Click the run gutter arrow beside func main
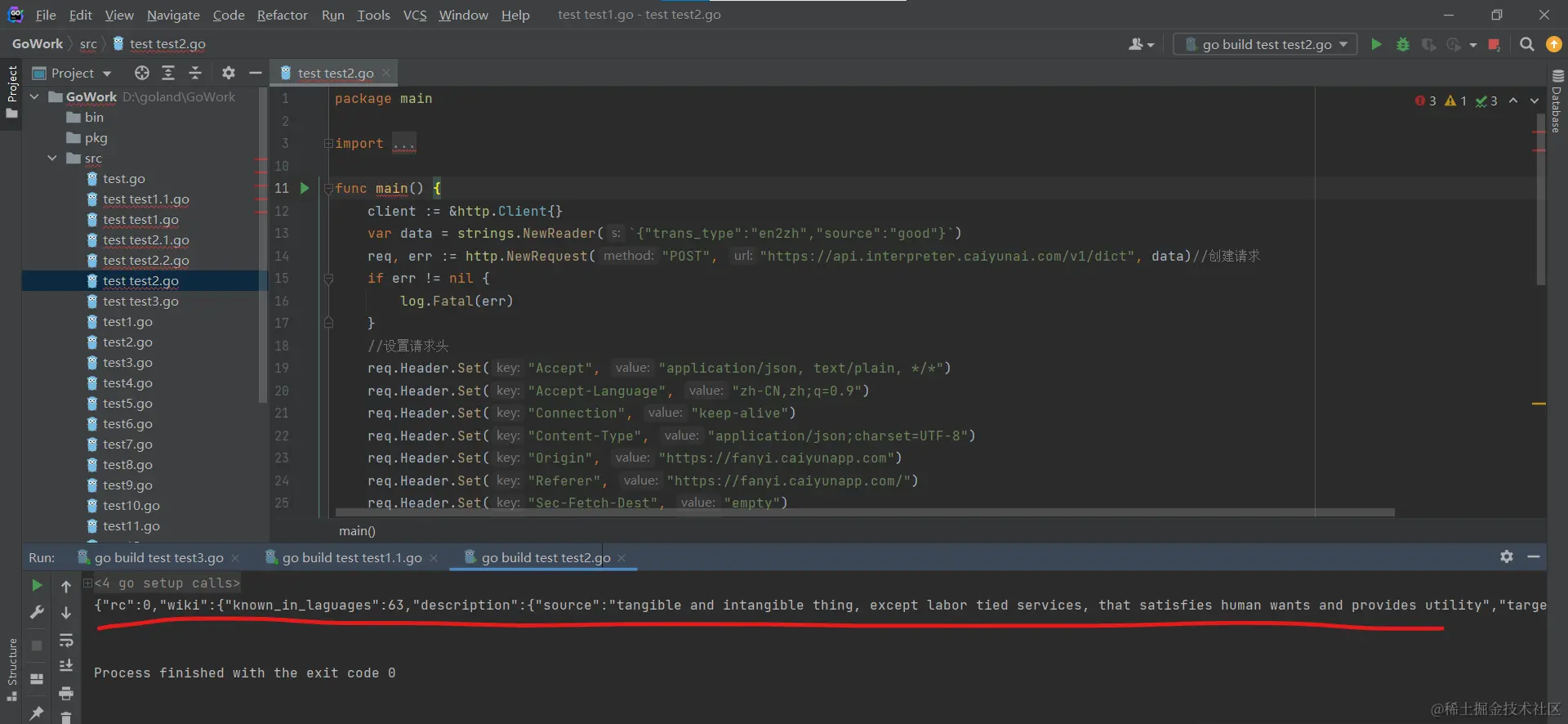Viewport: 1568px width, 724px height. tap(305, 188)
